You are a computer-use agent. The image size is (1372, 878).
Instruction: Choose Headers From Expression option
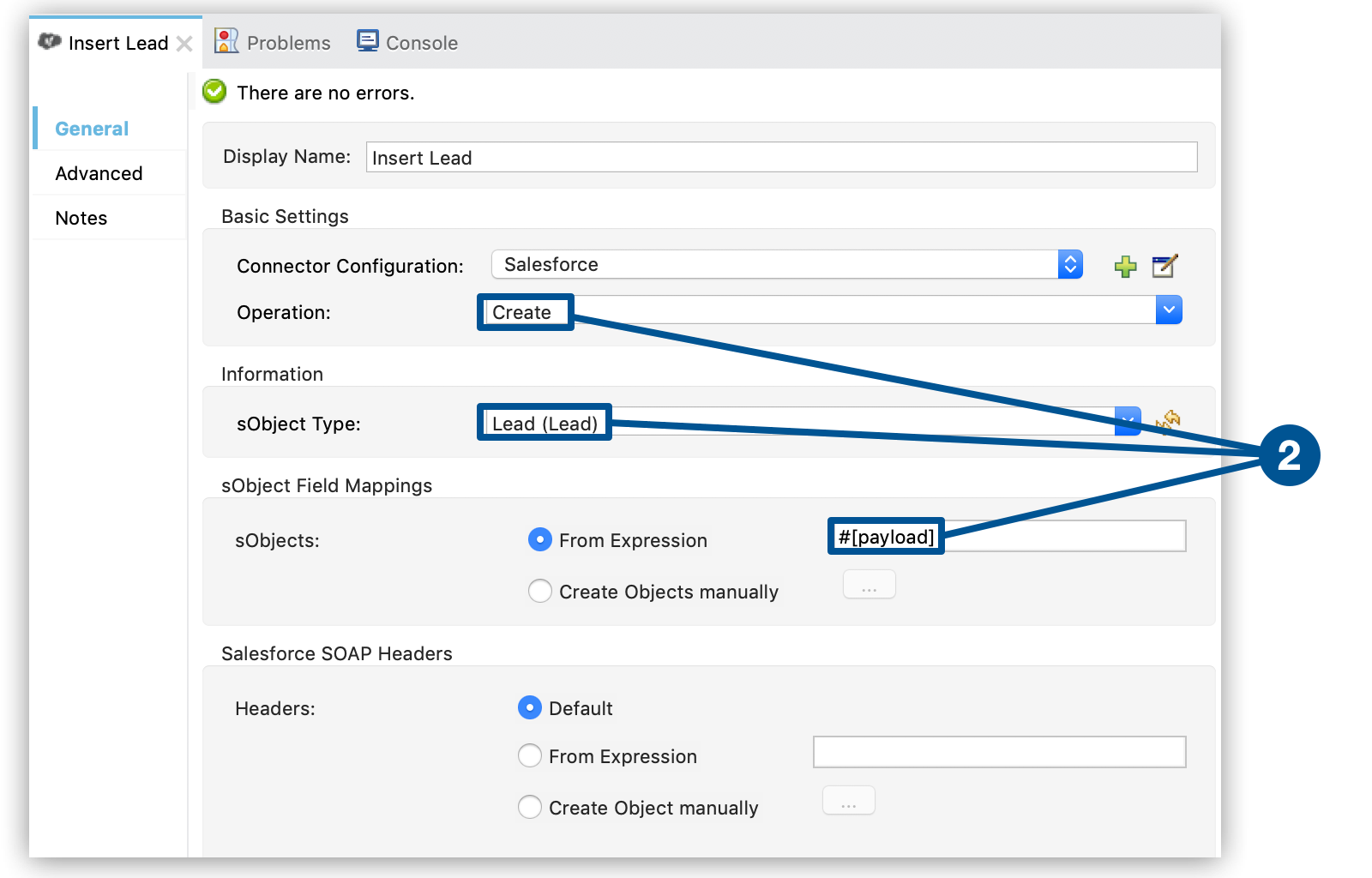tap(530, 755)
